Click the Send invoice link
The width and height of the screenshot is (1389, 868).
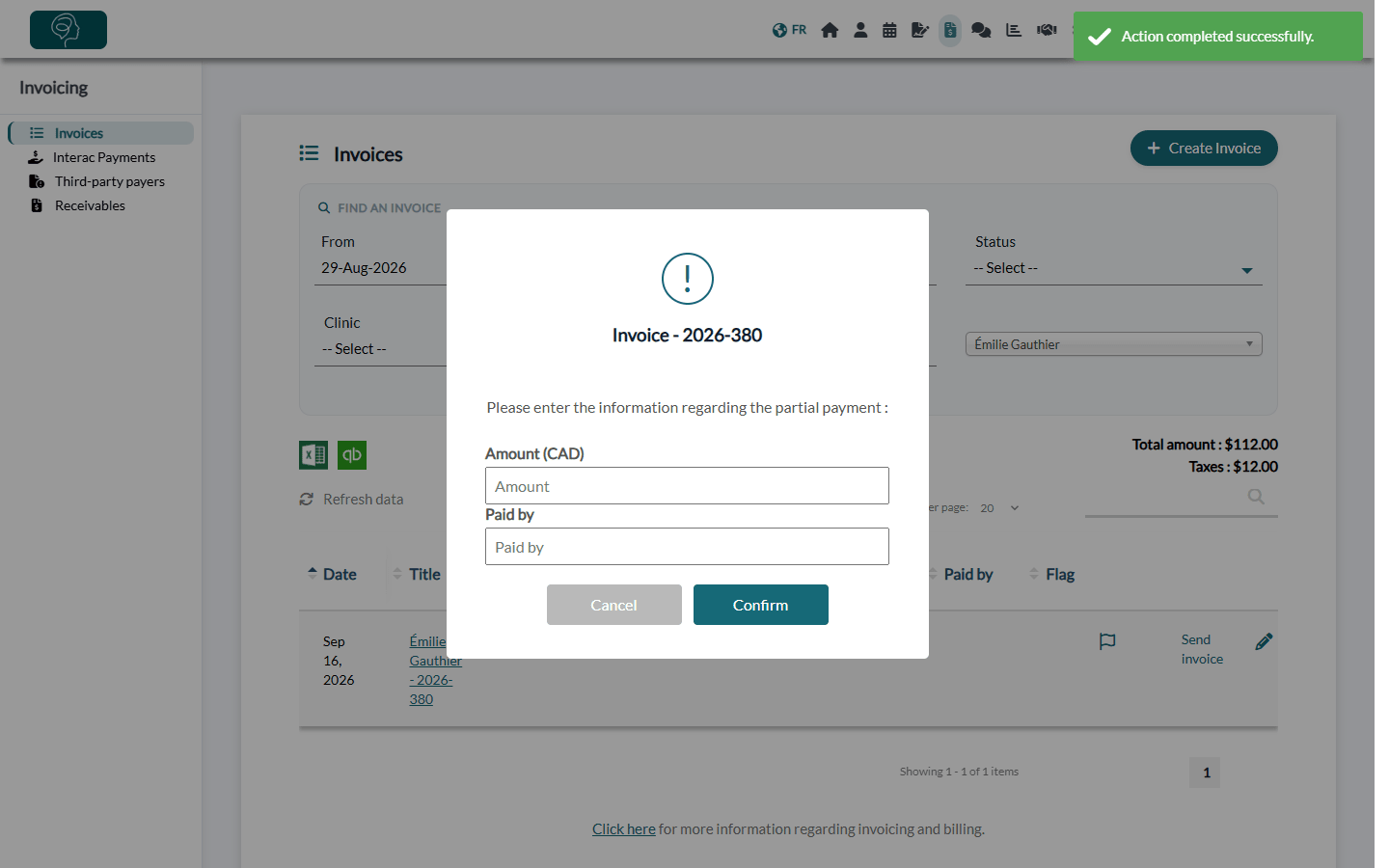1202,649
